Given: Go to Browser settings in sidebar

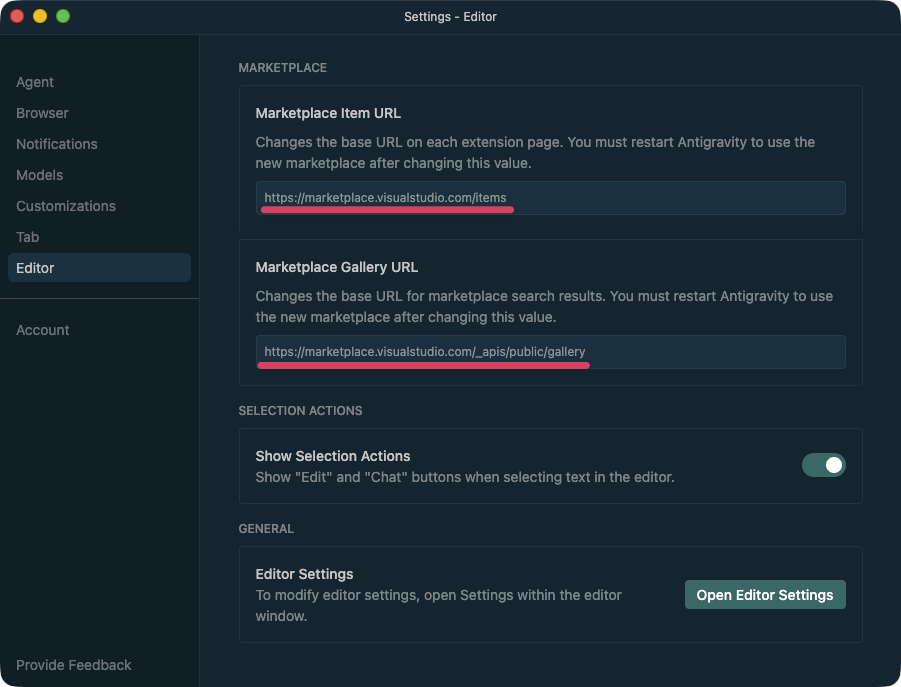Looking at the screenshot, I should [x=42, y=113].
